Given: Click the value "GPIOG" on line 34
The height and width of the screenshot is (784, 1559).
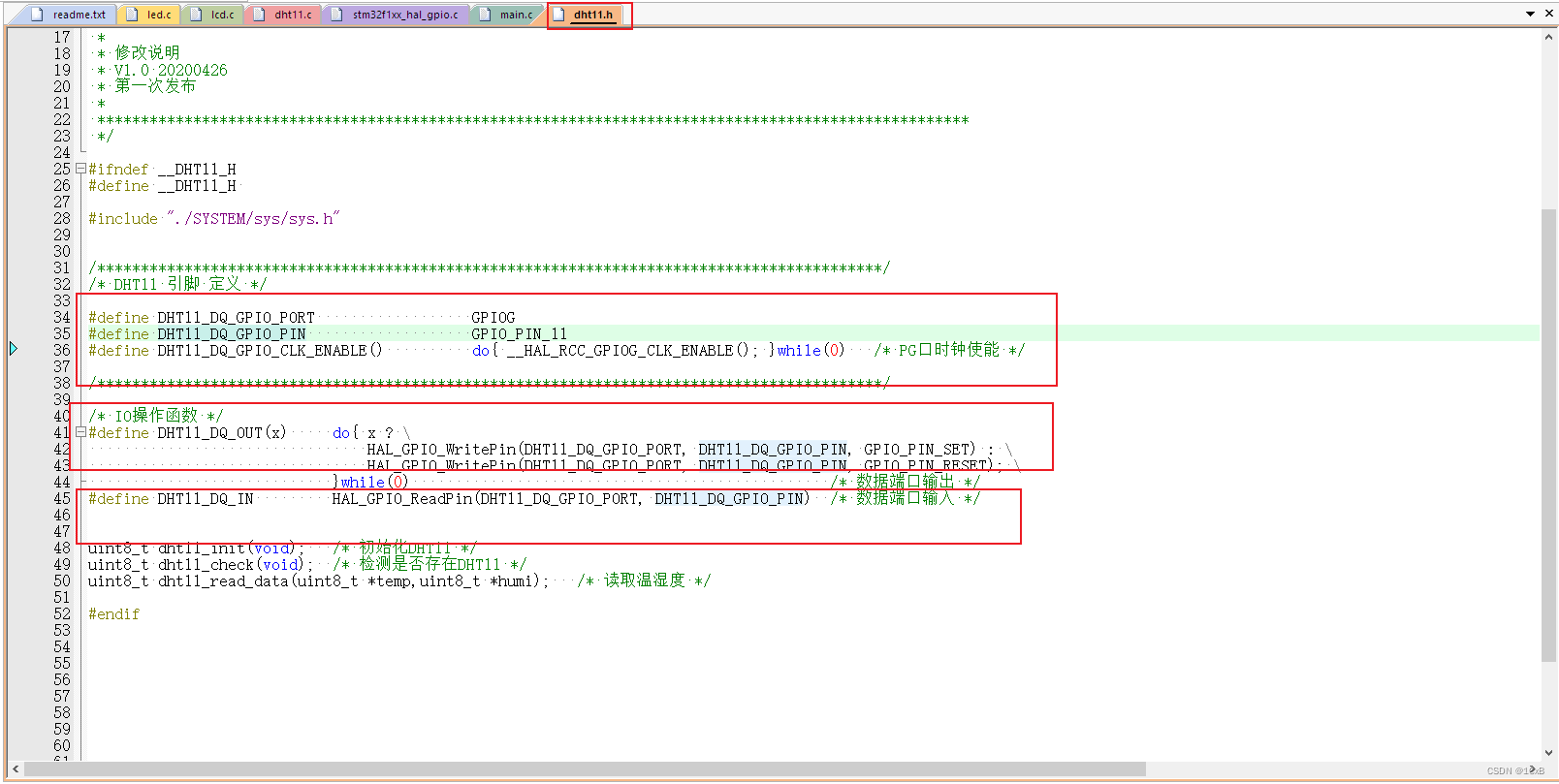Looking at the screenshot, I should click(x=493, y=318).
